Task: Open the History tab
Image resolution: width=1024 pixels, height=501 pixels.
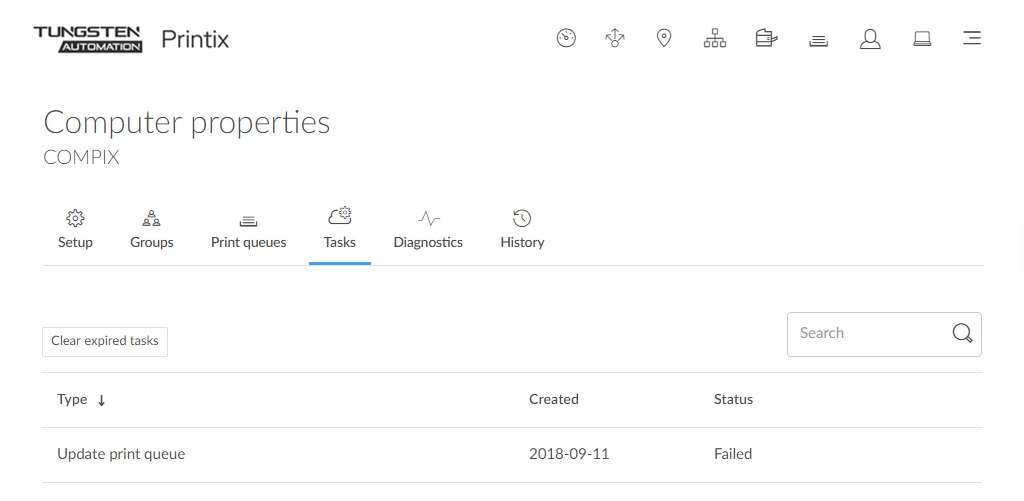Action: coord(522,230)
